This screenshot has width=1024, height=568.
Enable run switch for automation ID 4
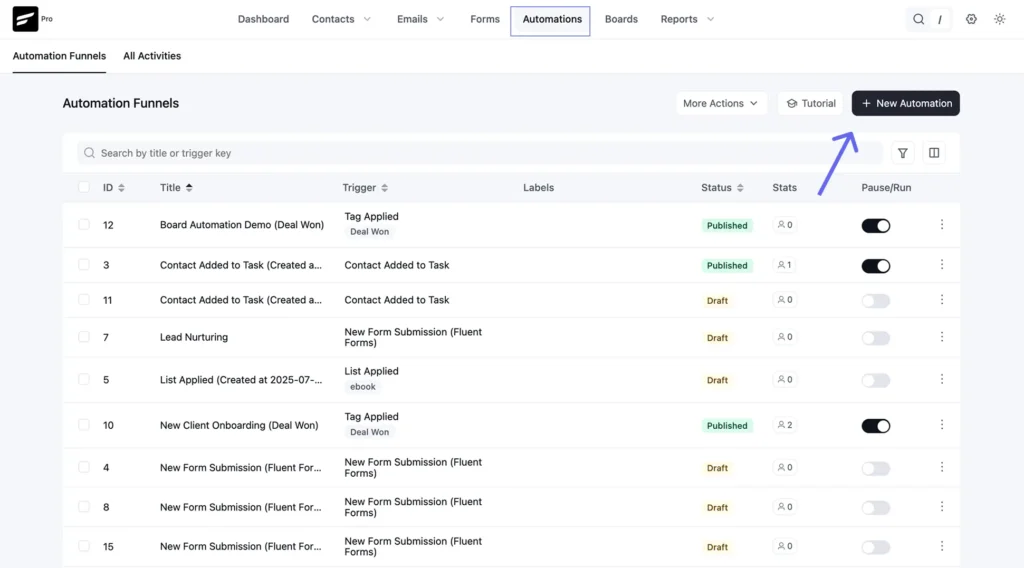point(876,468)
